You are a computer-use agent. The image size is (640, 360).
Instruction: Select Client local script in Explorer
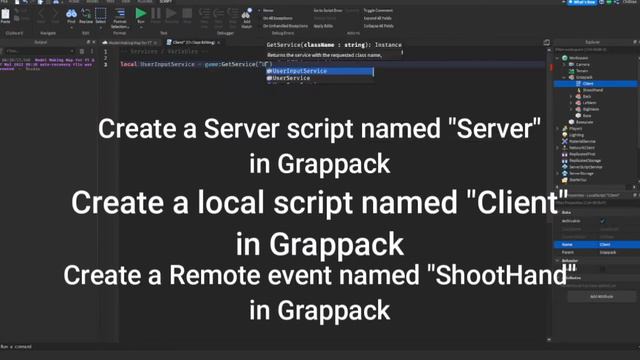596,84
